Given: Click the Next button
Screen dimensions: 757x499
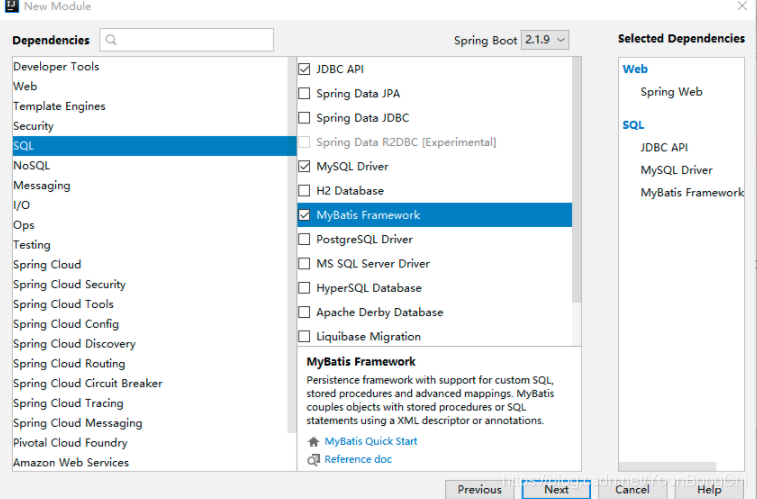Looking at the screenshot, I should tap(556, 489).
